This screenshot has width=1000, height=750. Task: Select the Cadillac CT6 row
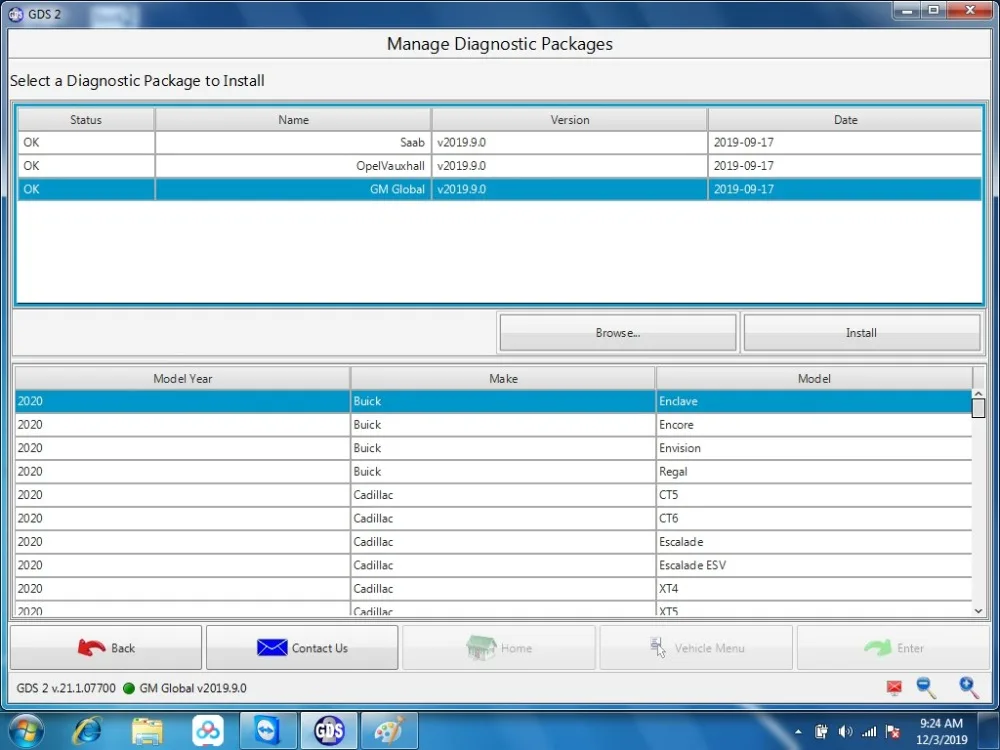[493, 518]
